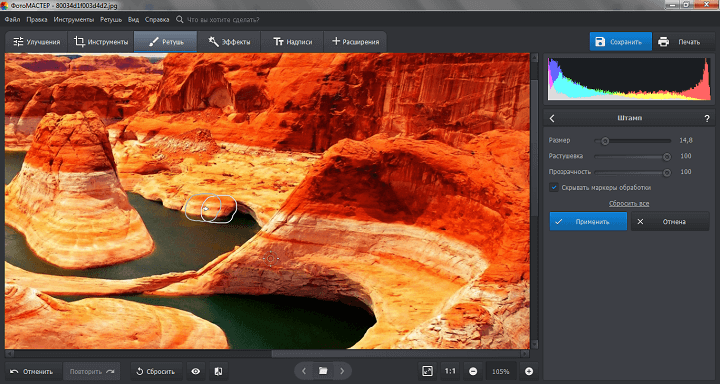Image resolution: width=720 pixels, height=384 pixels.
Task: Open the Вид menu
Action: [x=133, y=20]
